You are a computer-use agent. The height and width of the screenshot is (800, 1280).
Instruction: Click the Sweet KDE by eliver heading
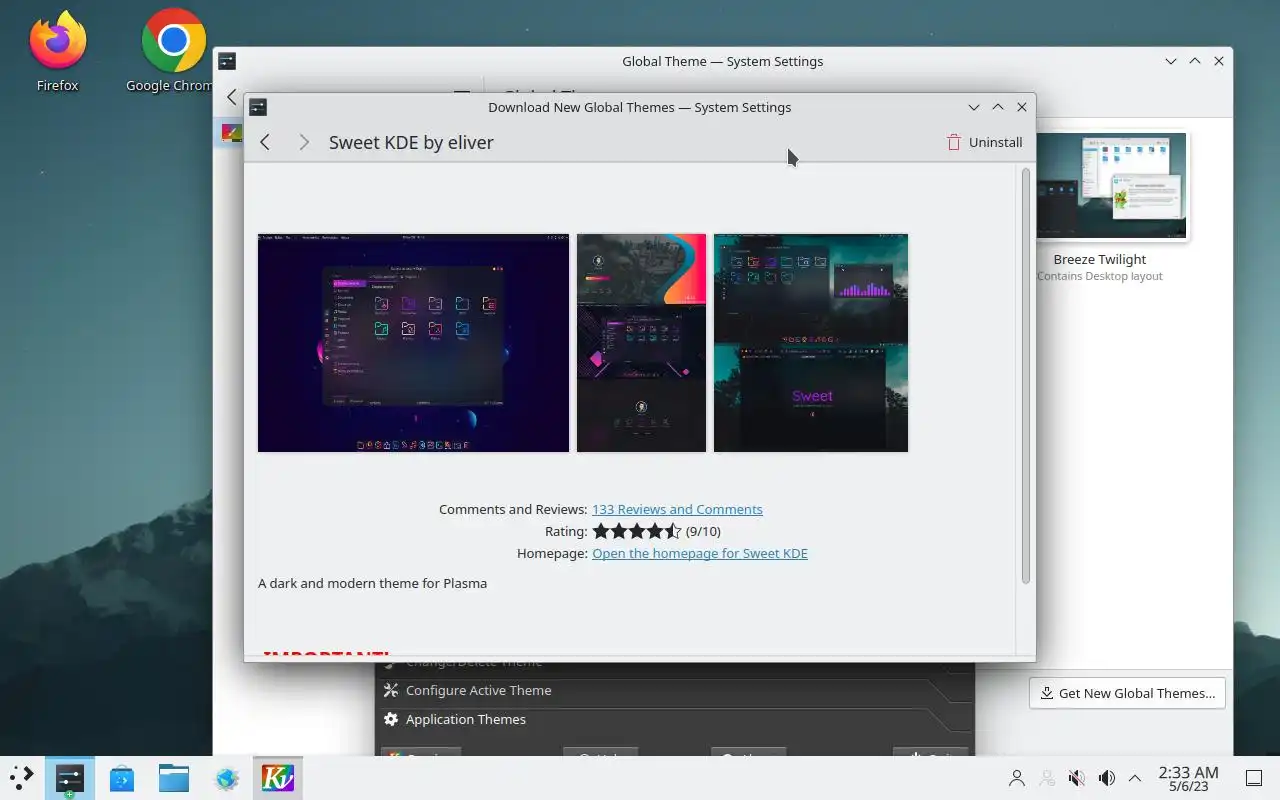(411, 142)
